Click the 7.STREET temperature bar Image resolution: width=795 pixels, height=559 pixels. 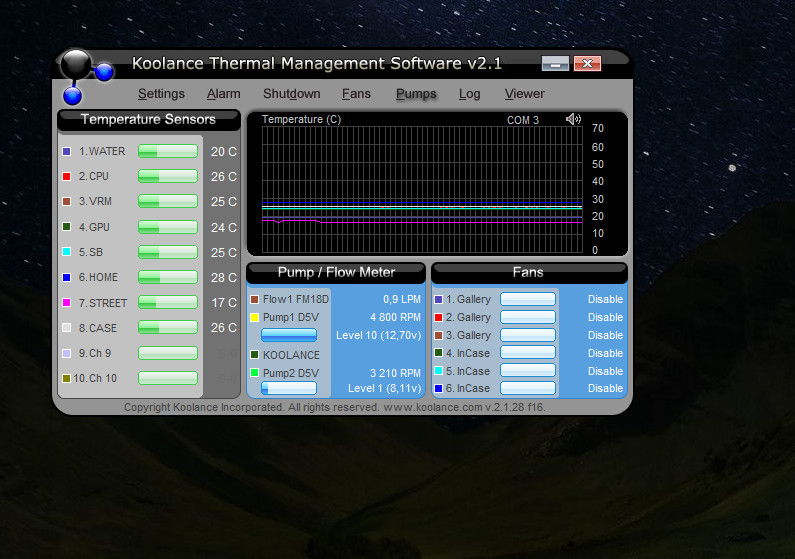(x=168, y=303)
